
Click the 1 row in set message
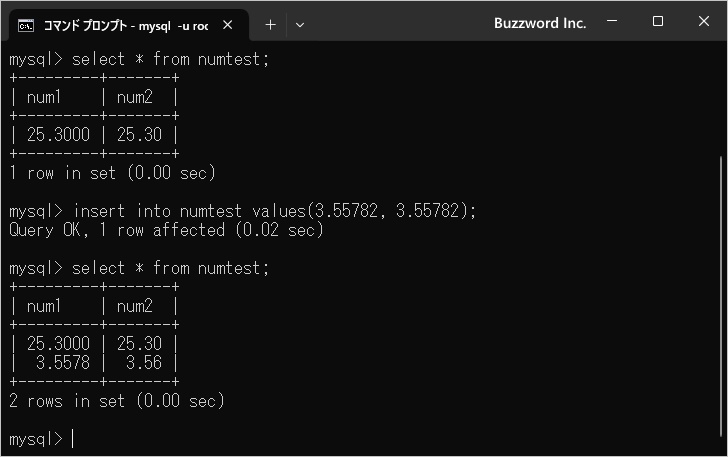pos(112,173)
